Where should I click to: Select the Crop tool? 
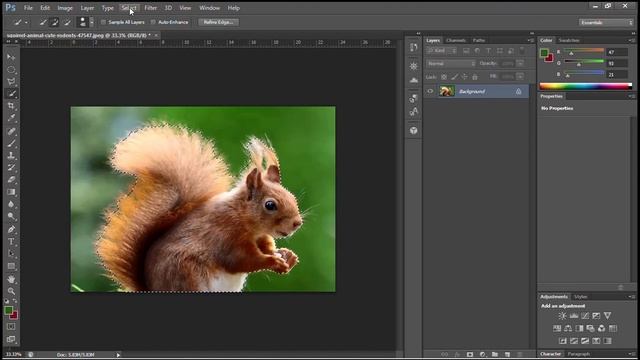click(11, 106)
